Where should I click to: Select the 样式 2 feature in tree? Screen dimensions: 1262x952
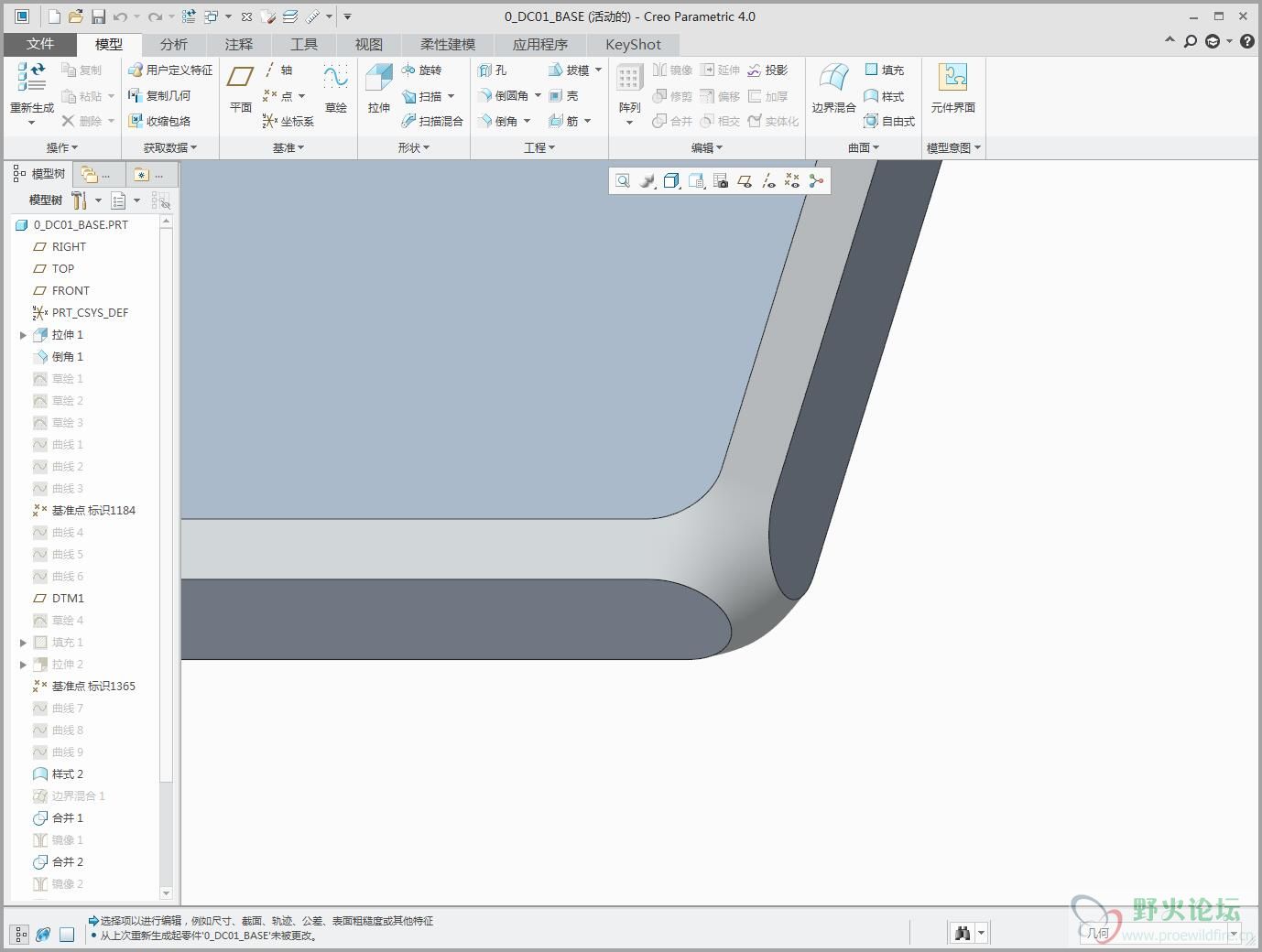tap(59, 774)
